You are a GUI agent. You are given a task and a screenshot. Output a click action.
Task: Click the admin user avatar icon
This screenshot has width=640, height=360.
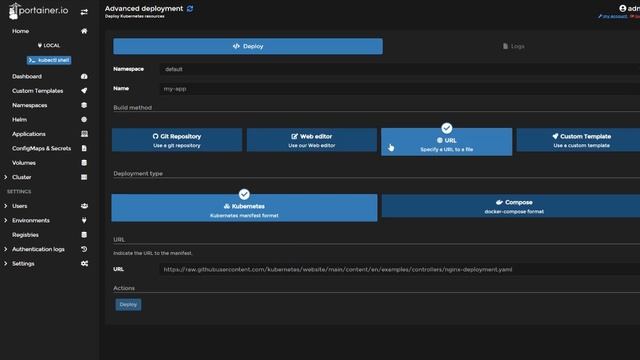(622, 8)
